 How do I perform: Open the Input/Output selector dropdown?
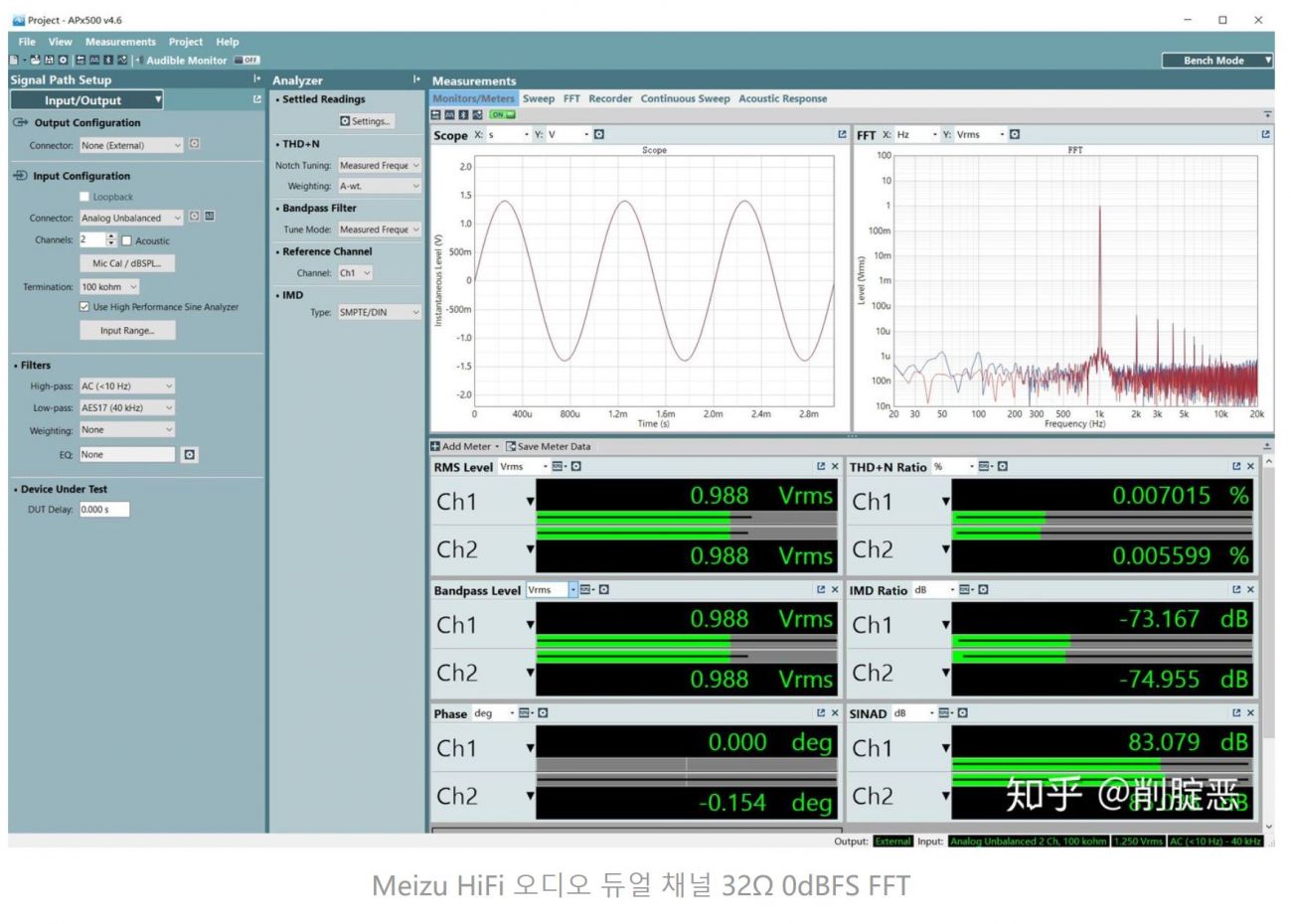click(x=86, y=99)
